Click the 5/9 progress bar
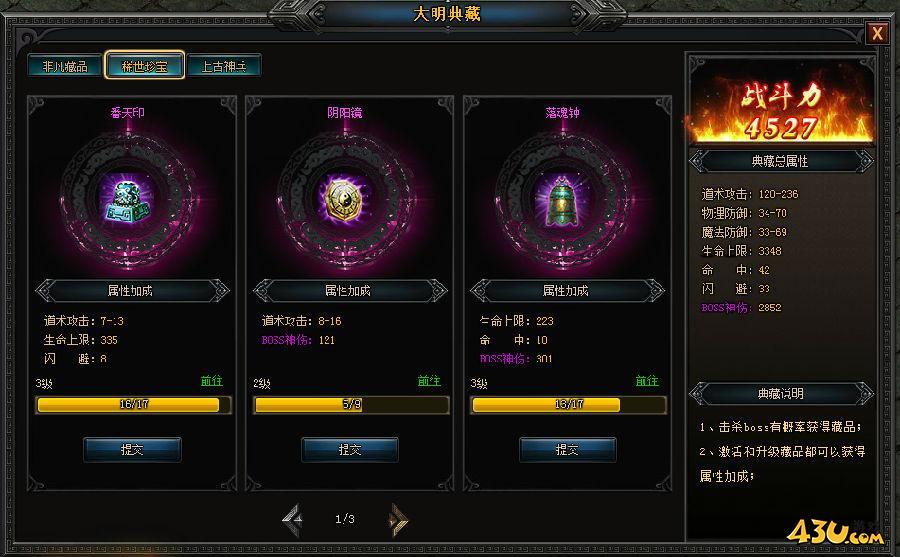 [351, 404]
